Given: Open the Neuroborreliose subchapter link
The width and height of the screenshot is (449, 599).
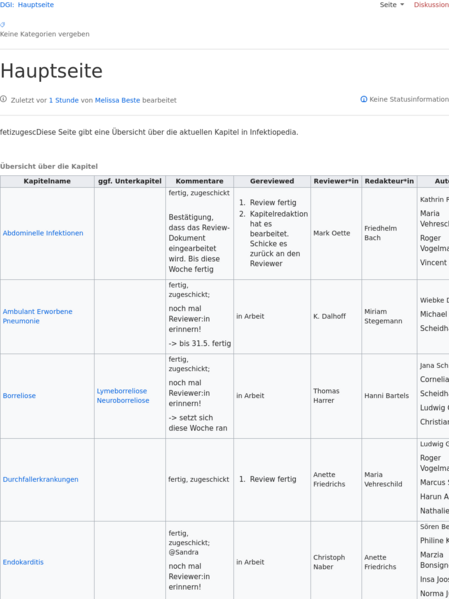Looking at the screenshot, I should pyautogui.click(x=123, y=401).
